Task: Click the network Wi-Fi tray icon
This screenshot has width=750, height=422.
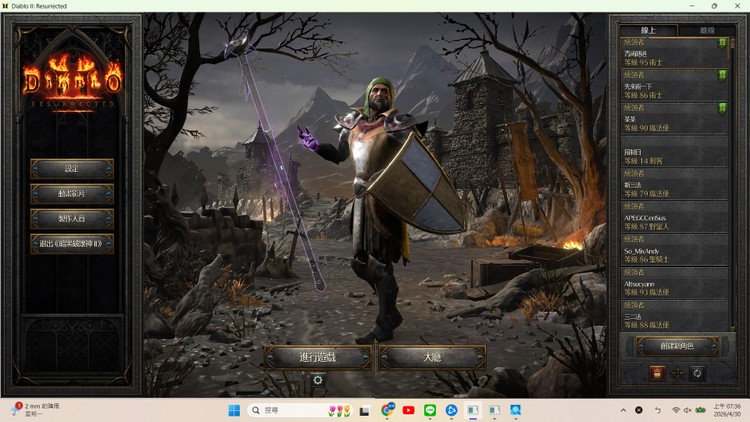Action: coord(676,410)
